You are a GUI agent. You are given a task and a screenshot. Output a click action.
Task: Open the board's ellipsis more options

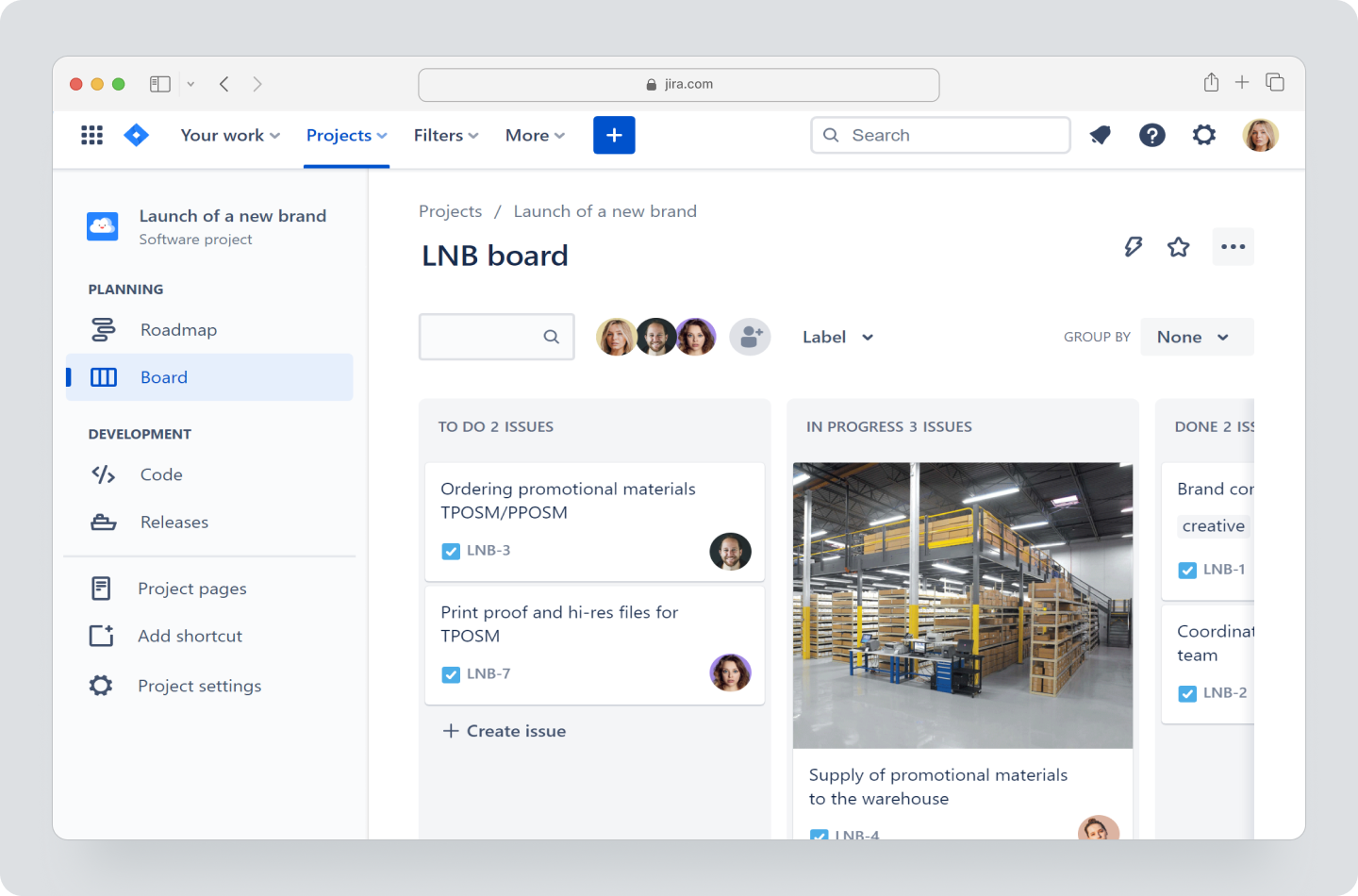click(1233, 246)
